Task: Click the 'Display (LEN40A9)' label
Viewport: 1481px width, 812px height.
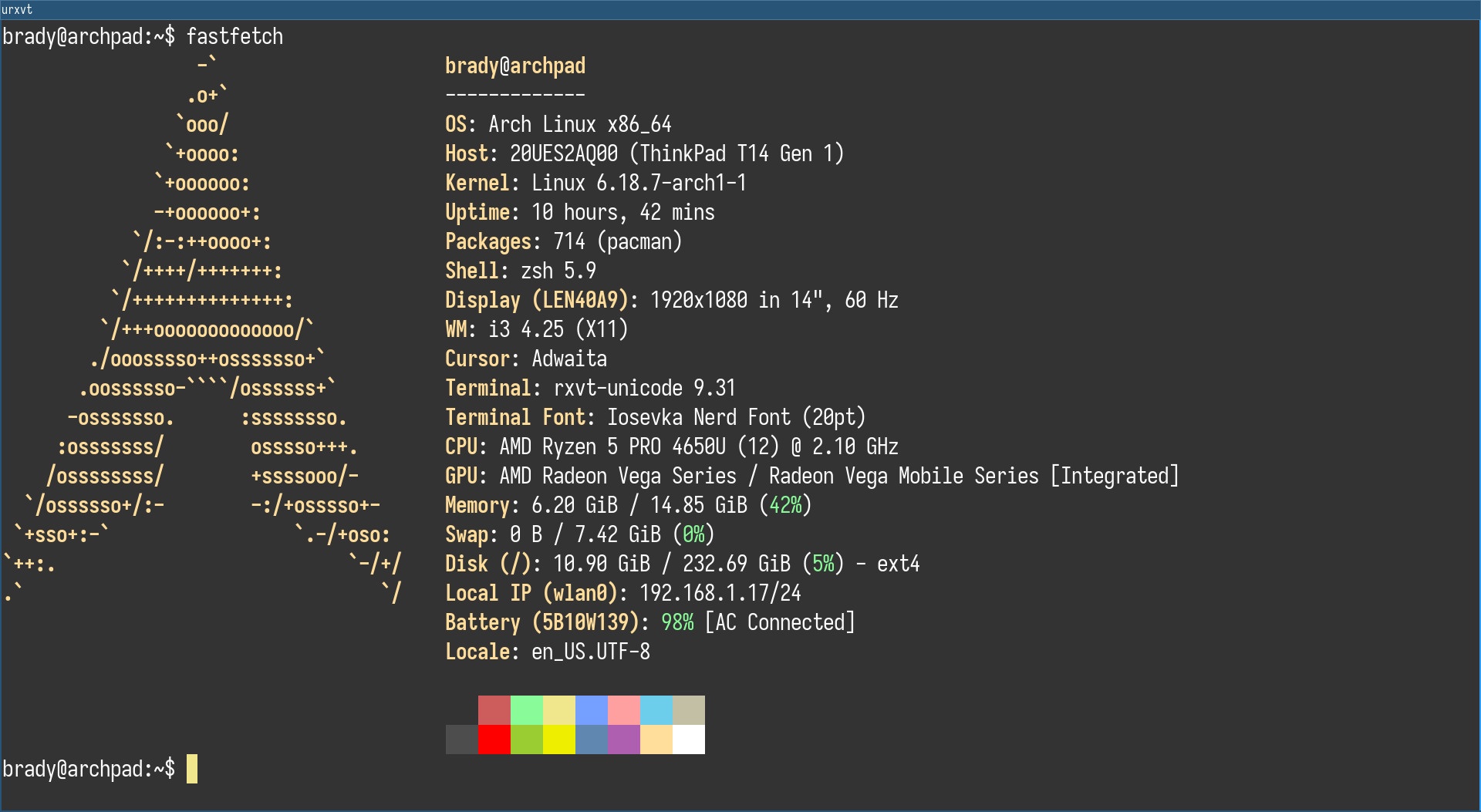Action: pyautogui.click(x=537, y=300)
